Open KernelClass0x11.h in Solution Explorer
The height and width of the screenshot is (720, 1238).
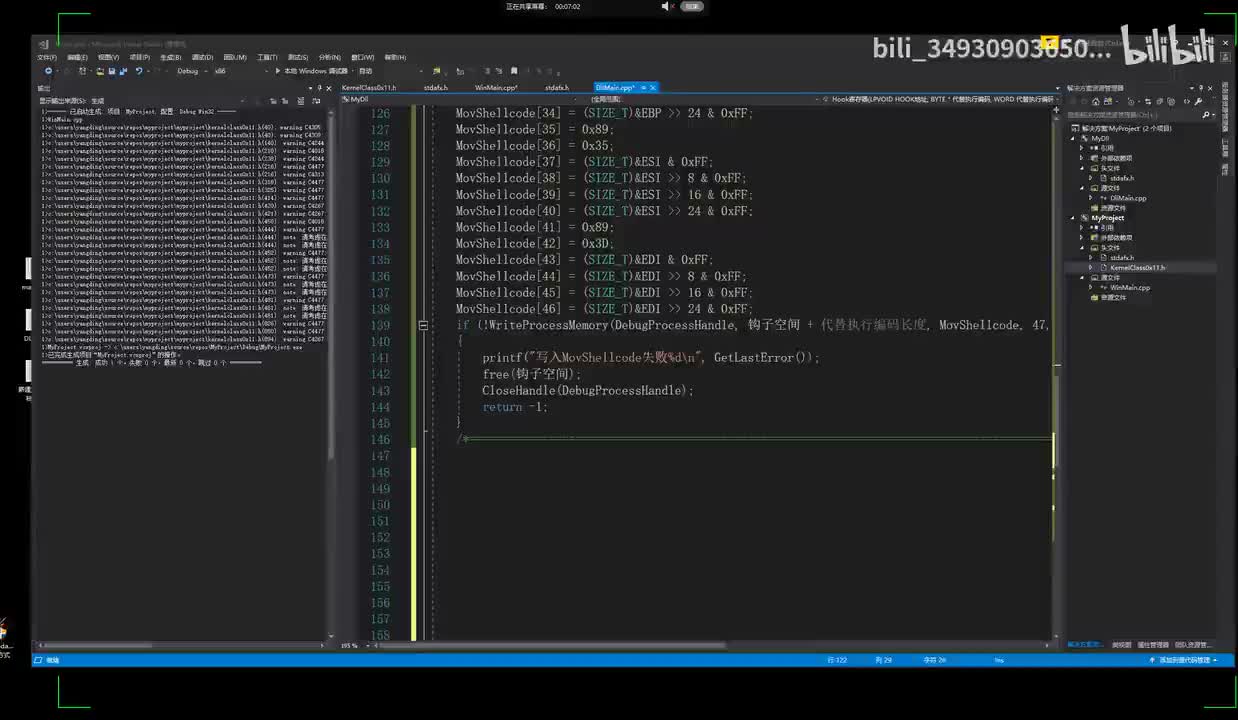pos(1137,268)
